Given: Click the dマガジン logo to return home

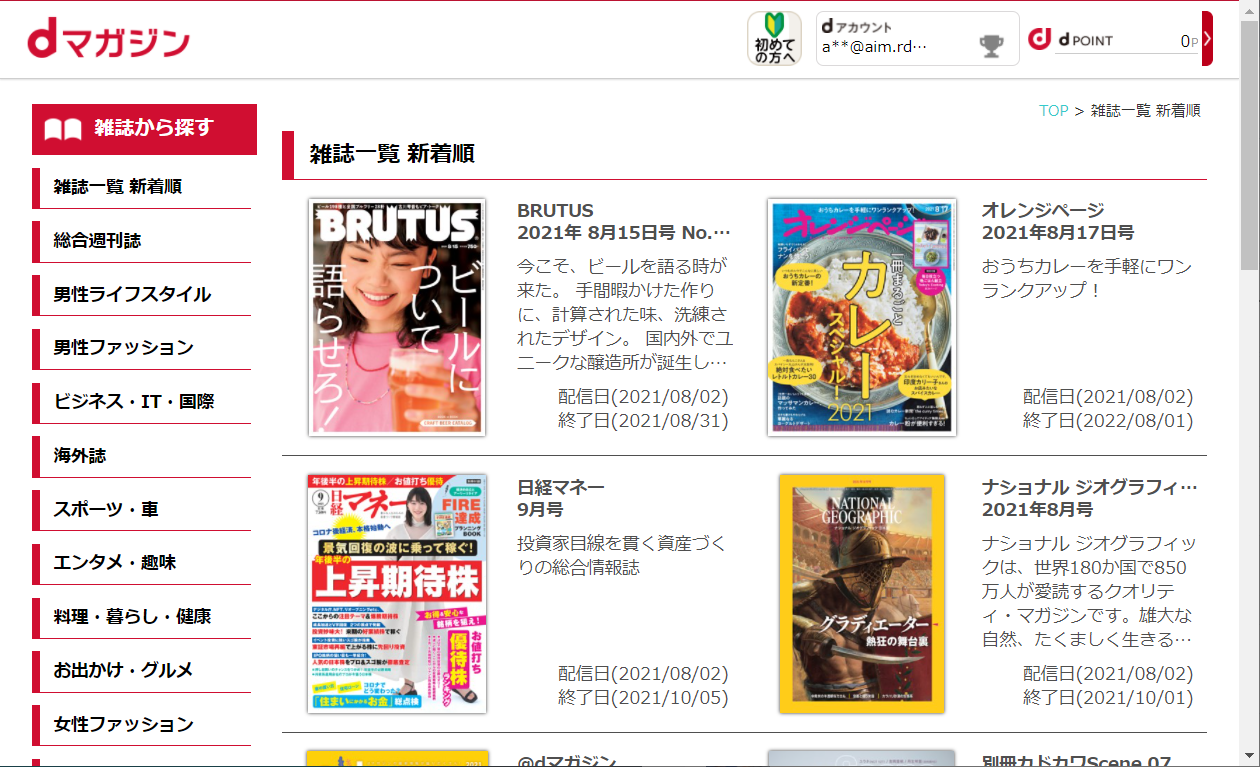Looking at the screenshot, I should (x=107, y=40).
